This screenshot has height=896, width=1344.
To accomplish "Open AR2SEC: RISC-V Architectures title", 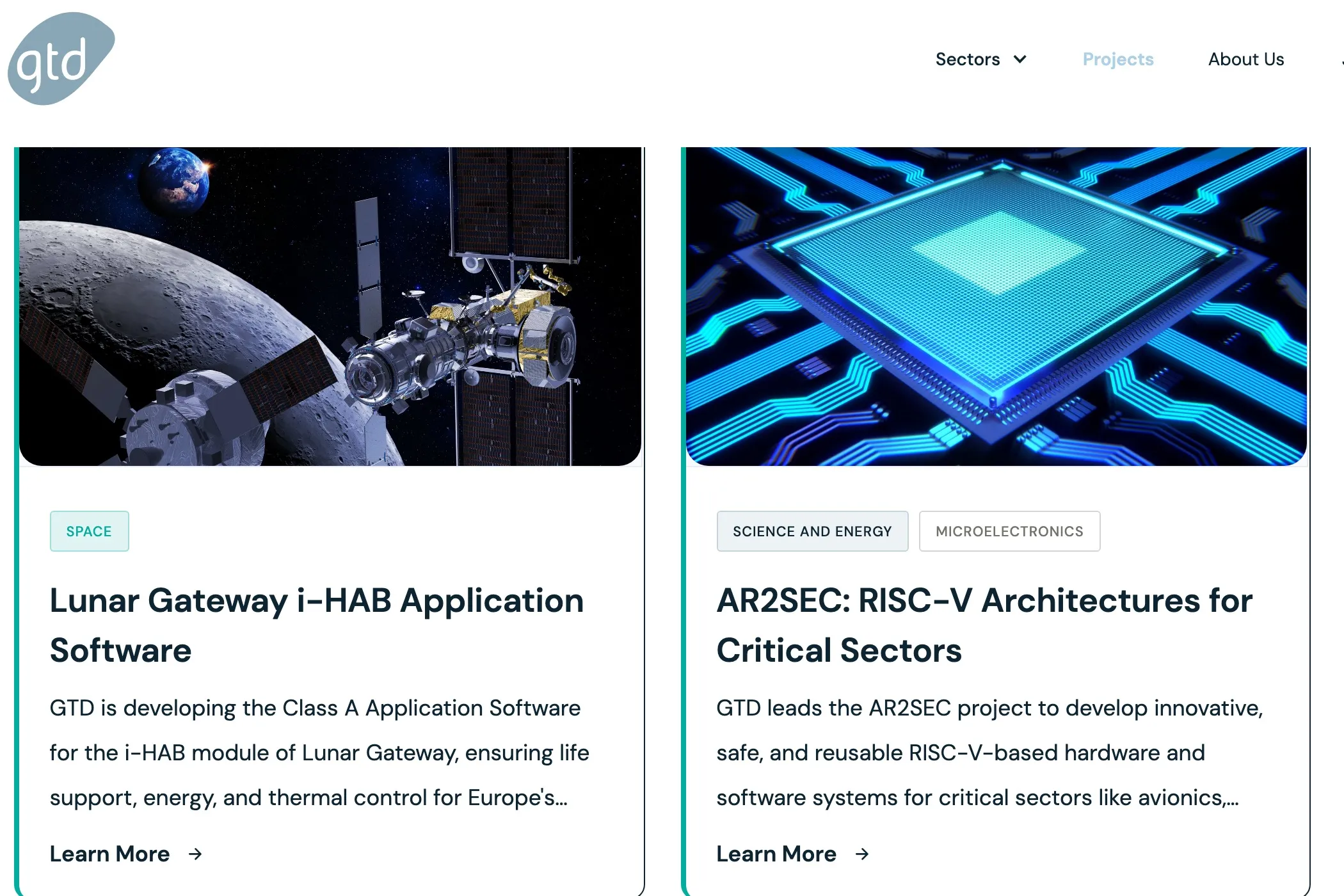I will (x=984, y=625).
